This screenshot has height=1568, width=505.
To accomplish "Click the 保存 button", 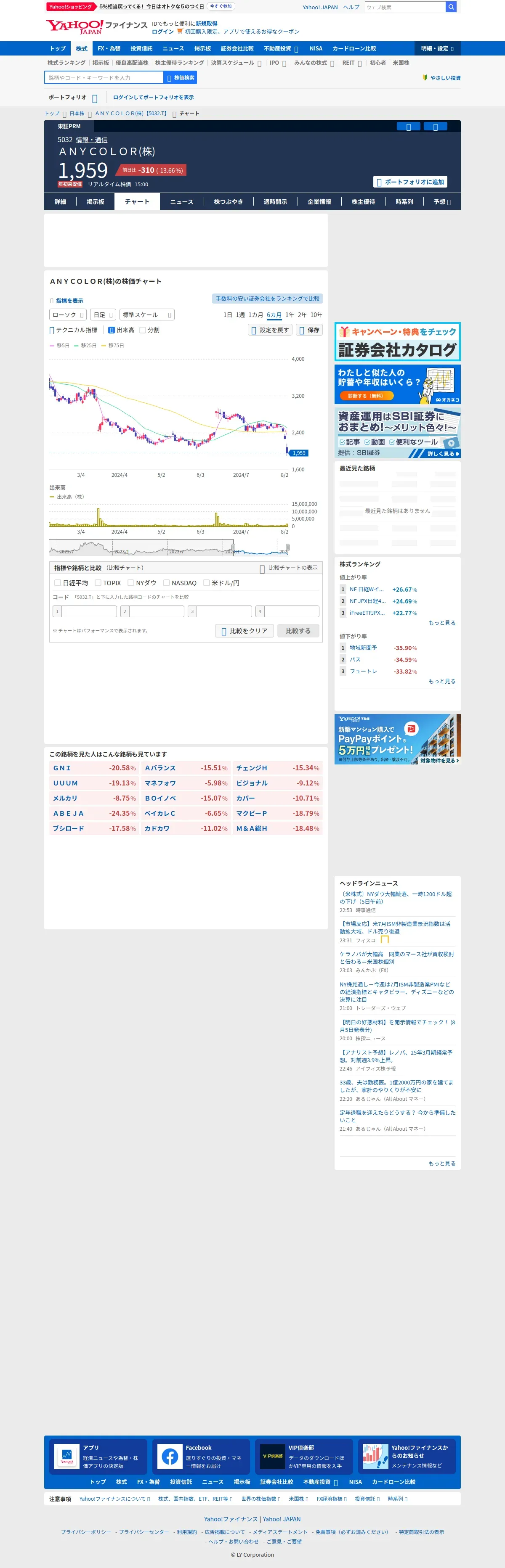I will (x=309, y=330).
